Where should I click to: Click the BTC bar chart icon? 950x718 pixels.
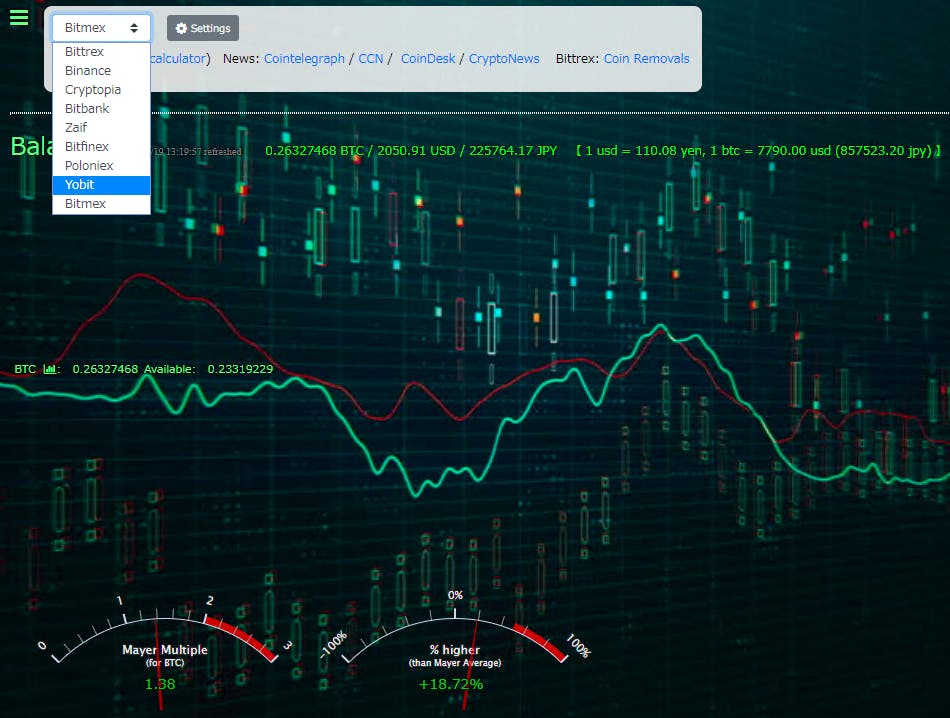(49, 369)
